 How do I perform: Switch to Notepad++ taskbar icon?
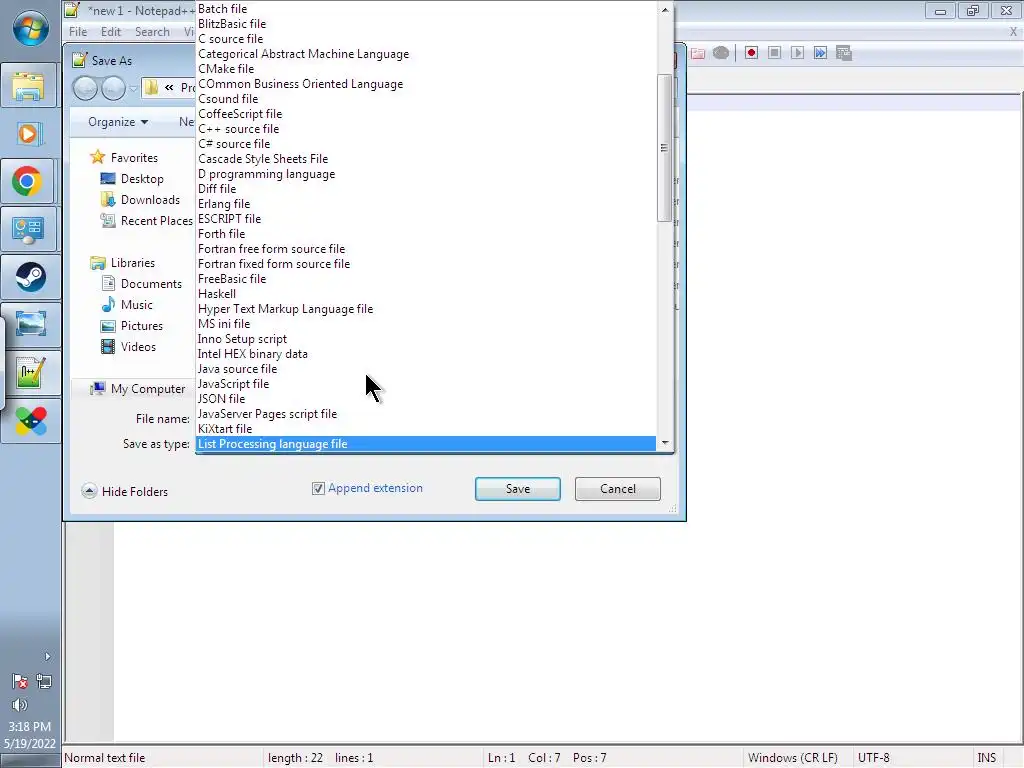pyautogui.click(x=31, y=372)
